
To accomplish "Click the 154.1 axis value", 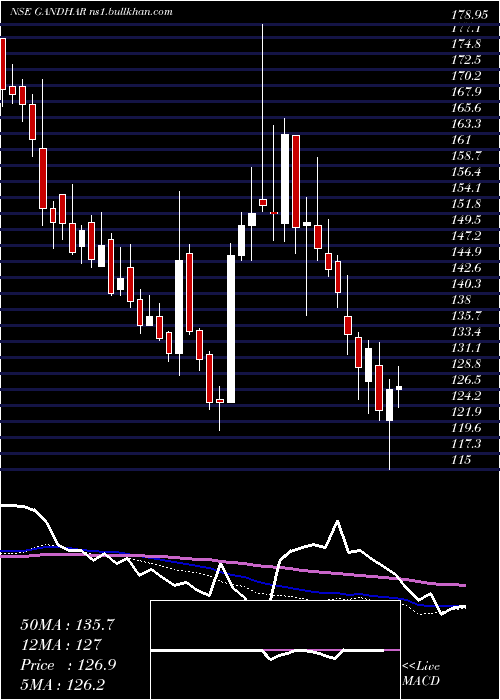I will point(467,188).
